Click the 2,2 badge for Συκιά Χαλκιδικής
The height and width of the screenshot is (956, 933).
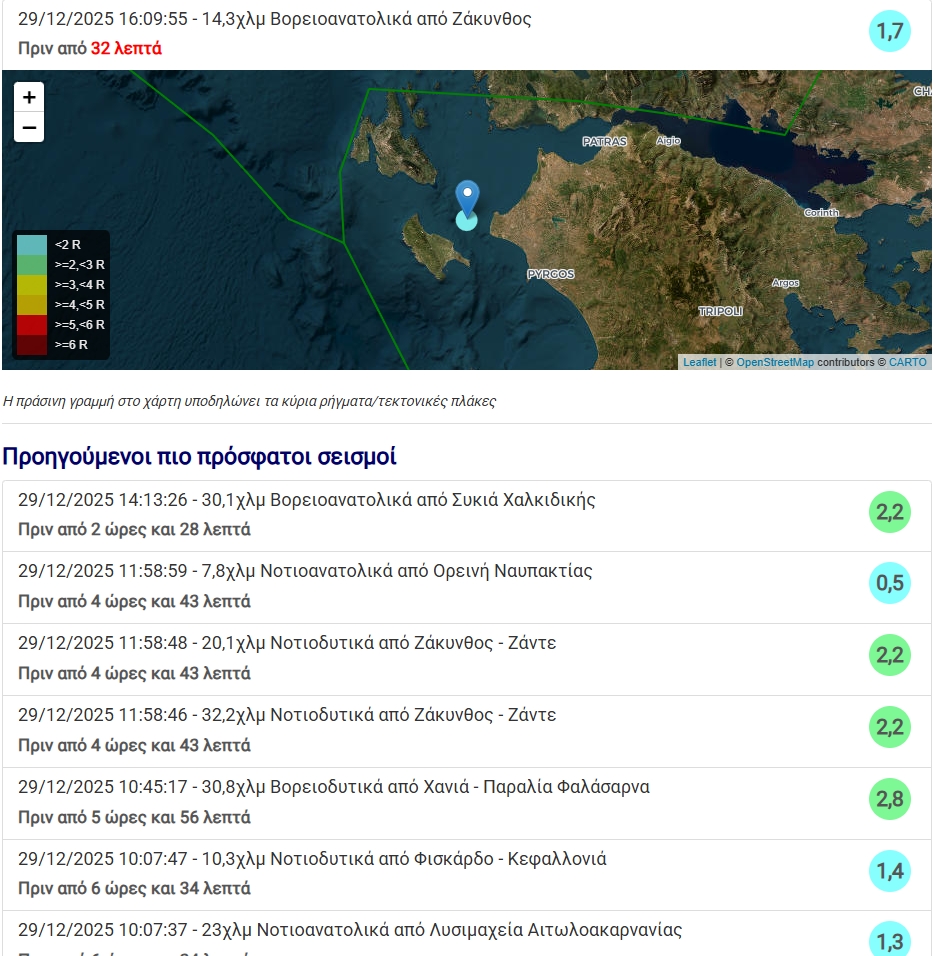[889, 512]
